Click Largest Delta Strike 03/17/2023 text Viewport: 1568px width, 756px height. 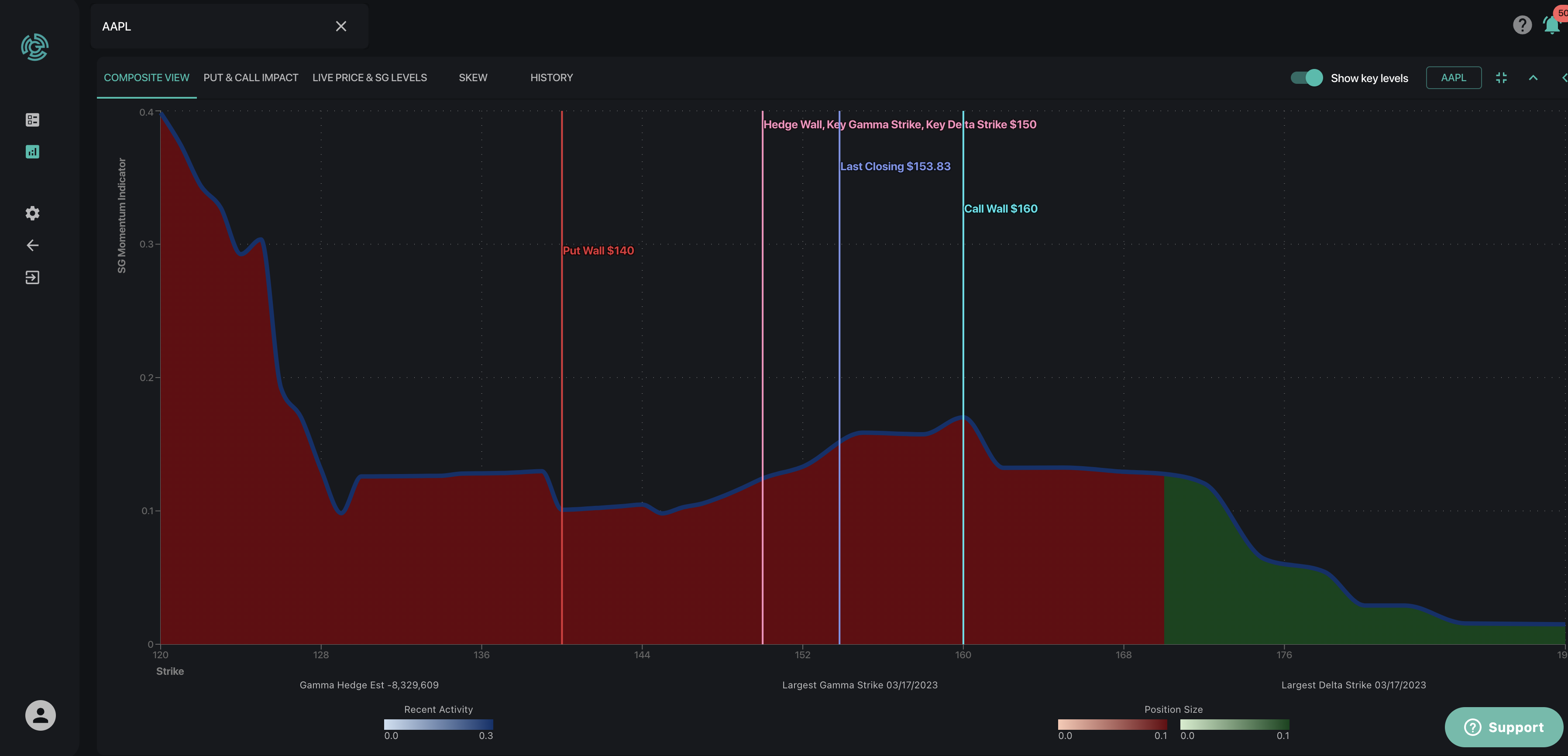[1353, 685]
